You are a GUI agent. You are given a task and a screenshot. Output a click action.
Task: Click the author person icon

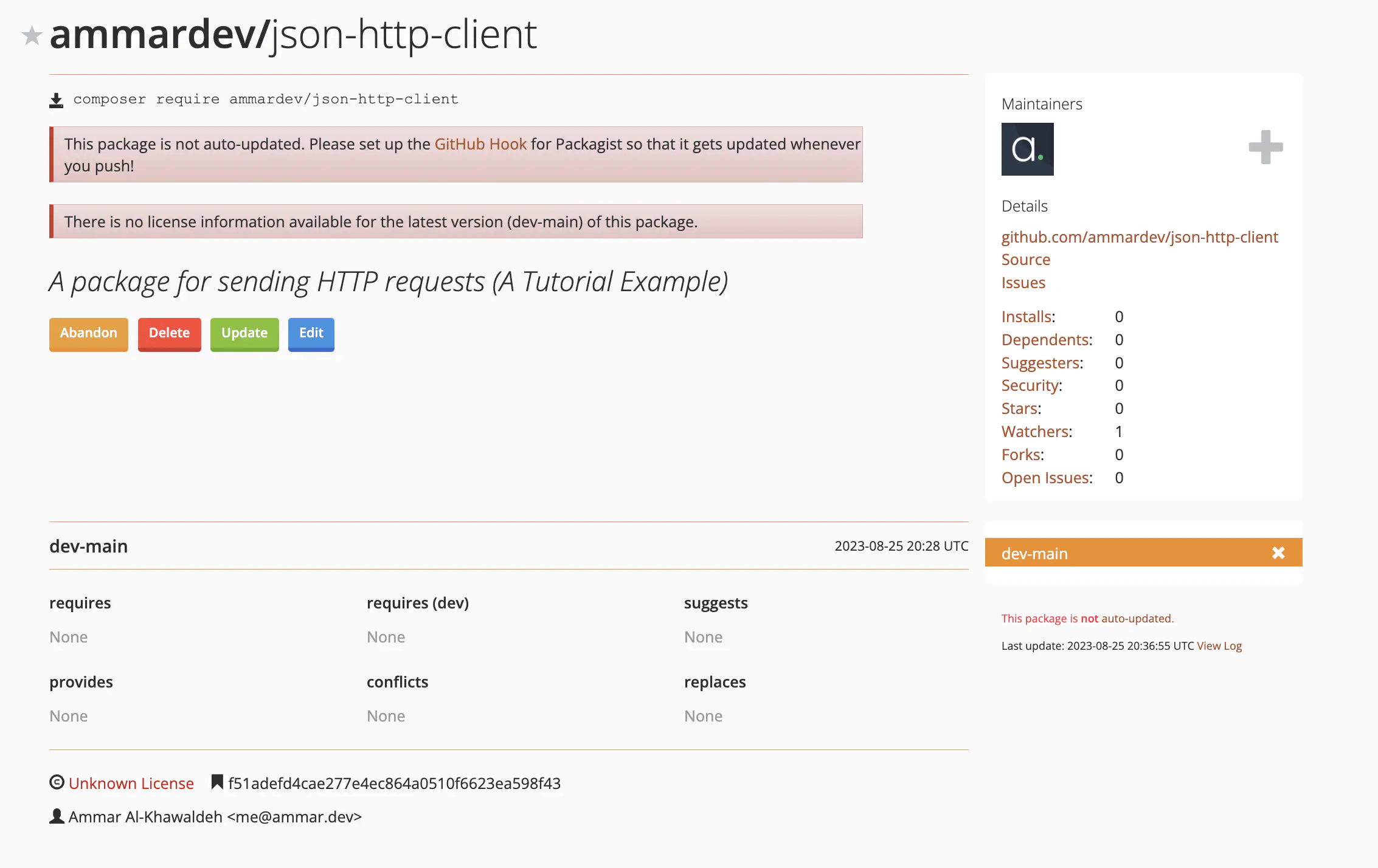point(57,816)
